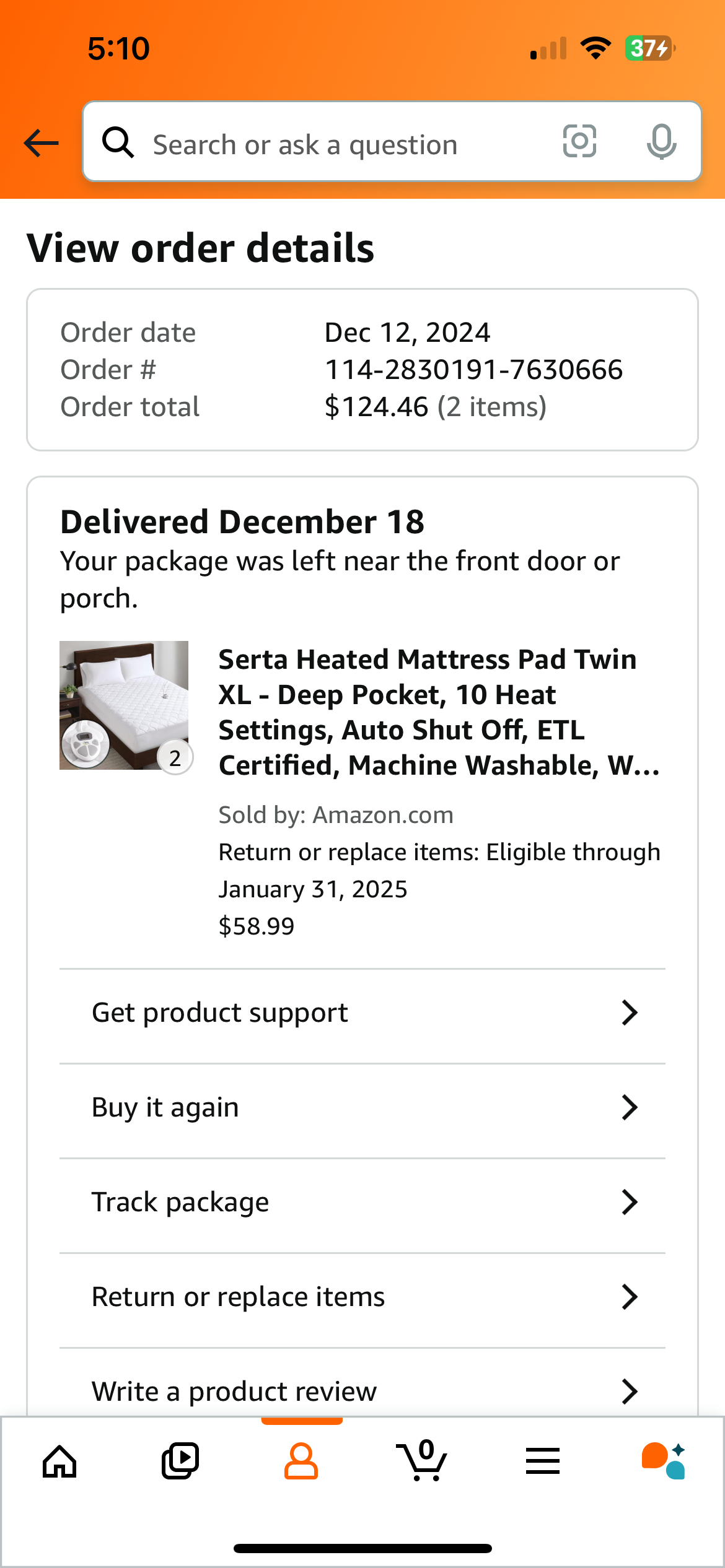Tap the Wi-Fi status indicator
This screenshot has width=725, height=1568.
coord(595,48)
